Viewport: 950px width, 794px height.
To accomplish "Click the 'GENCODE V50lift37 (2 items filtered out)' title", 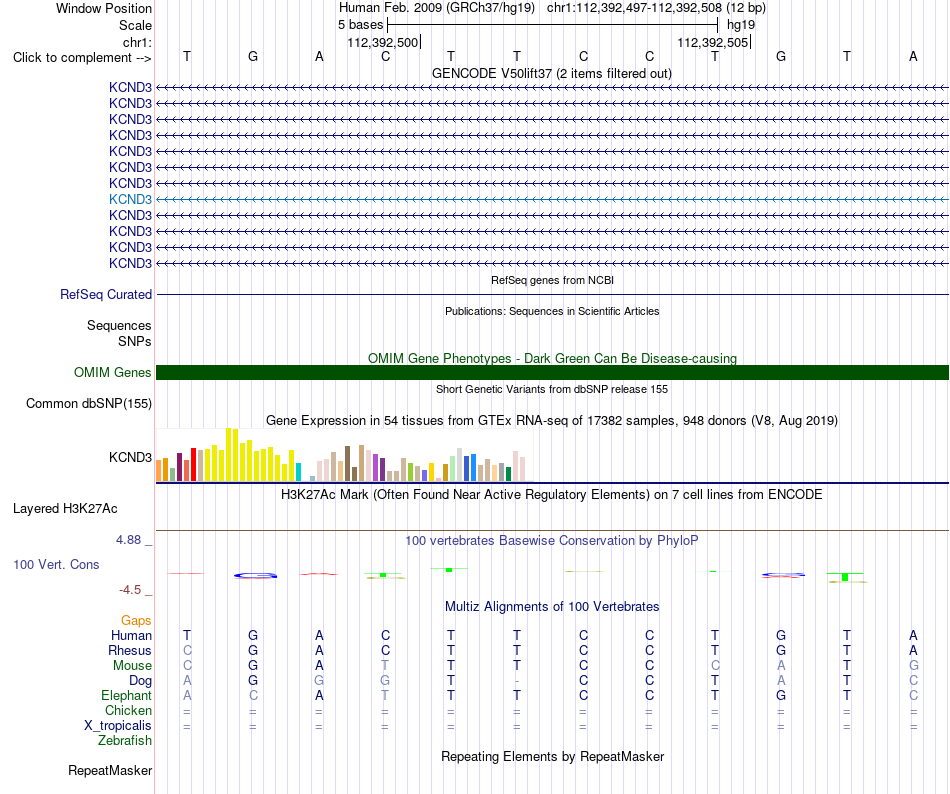I will [x=552, y=73].
